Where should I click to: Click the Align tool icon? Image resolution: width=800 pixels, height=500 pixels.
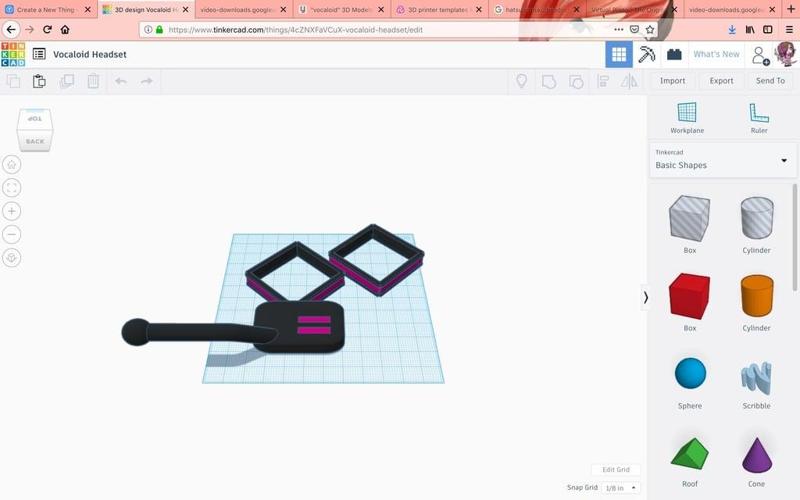coord(603,81)
